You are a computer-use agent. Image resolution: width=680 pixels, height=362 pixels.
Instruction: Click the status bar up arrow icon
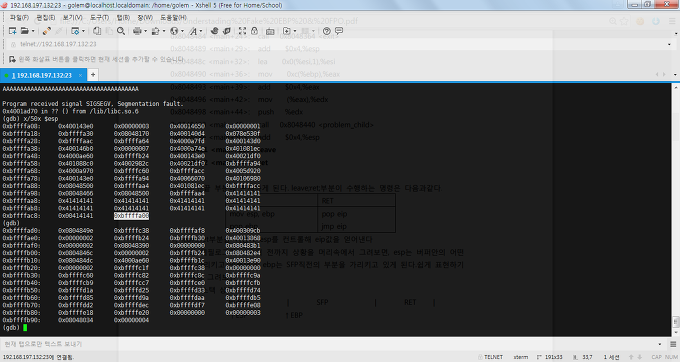pos(631,357)
